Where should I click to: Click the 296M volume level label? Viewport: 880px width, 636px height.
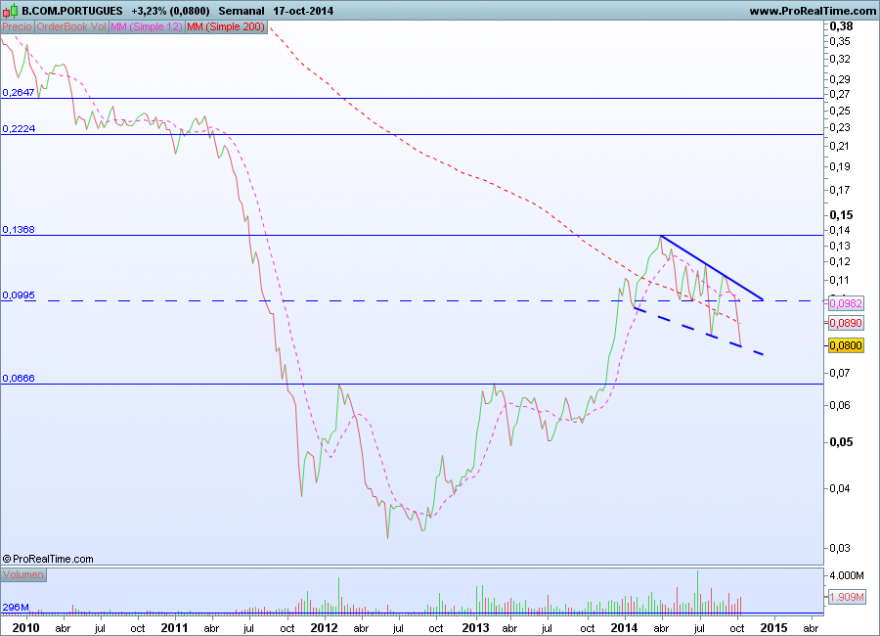coord(15,607)
